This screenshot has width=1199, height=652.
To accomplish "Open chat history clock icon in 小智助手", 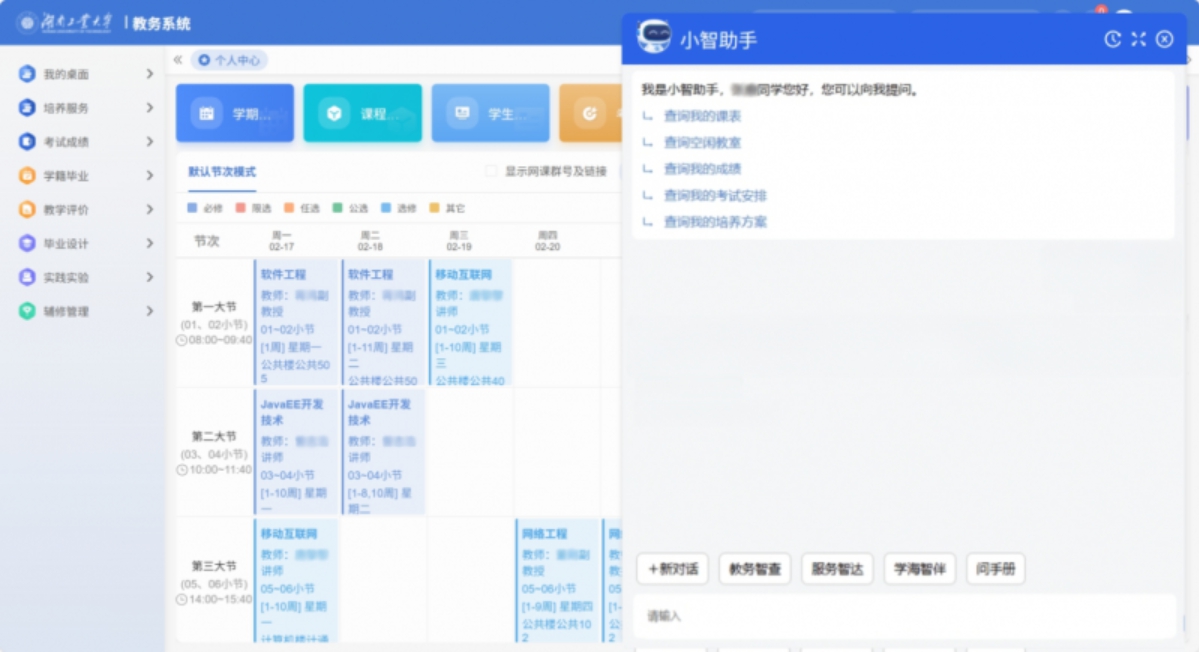I will click(1112, 39).
